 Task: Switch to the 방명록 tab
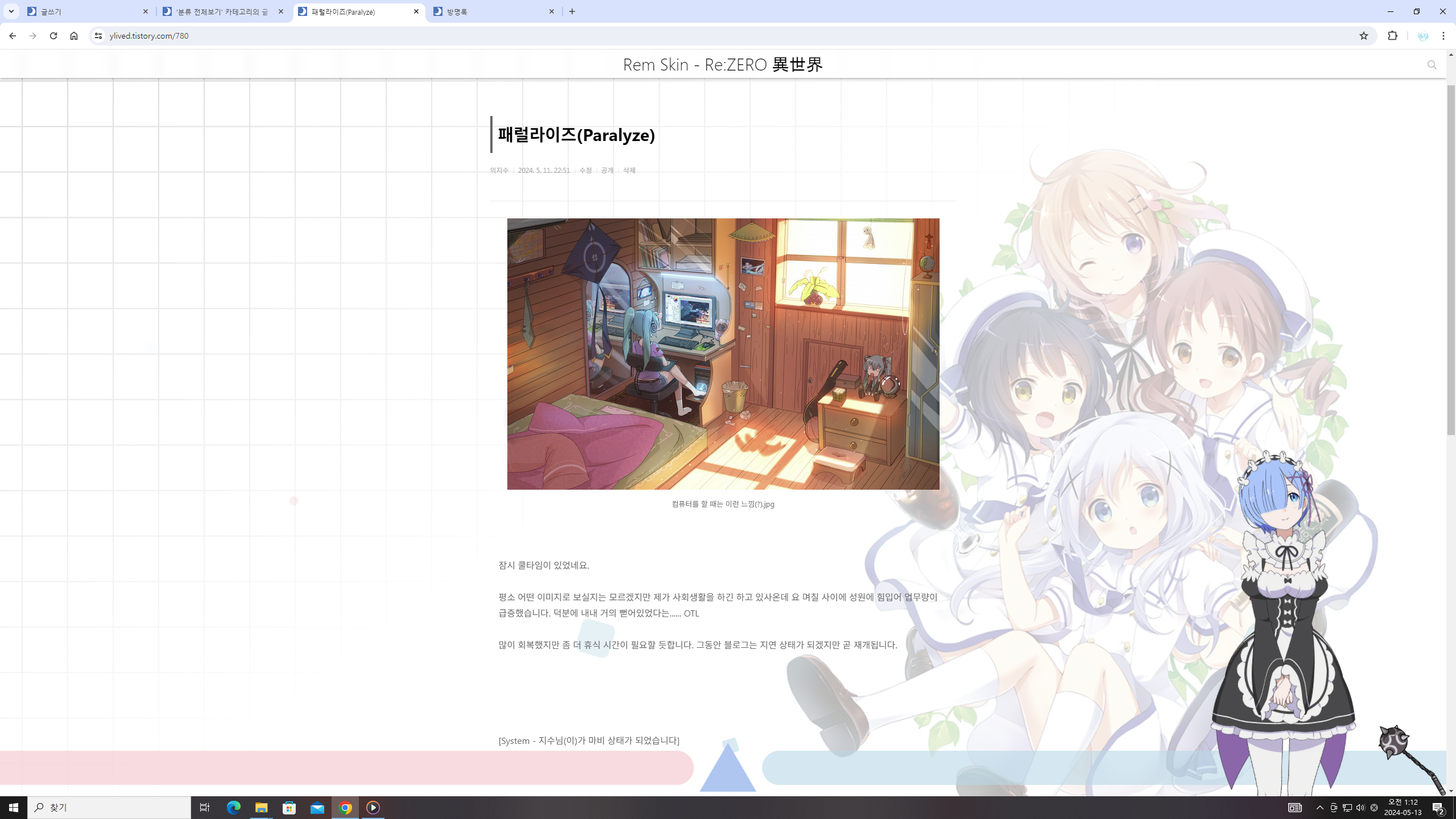coord(489,11)
